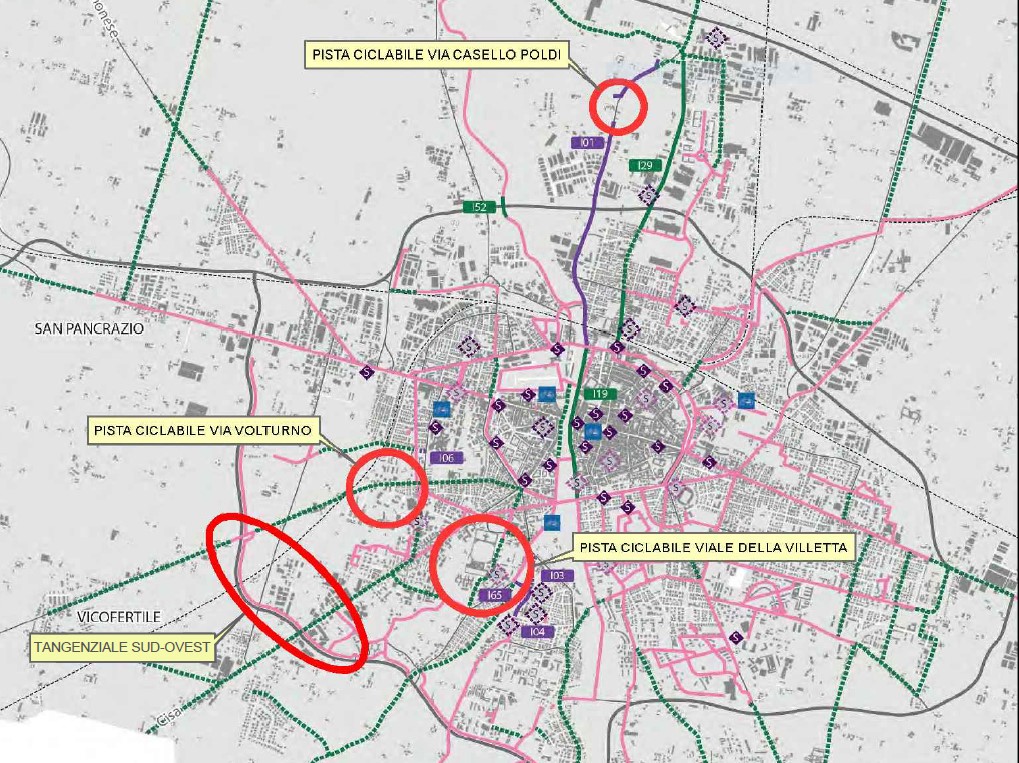Viewport: 1019px width, 763px height.
Task: Click the Pista Ciclabile Viale della Villetta callout
Action: tap(712, 547)
